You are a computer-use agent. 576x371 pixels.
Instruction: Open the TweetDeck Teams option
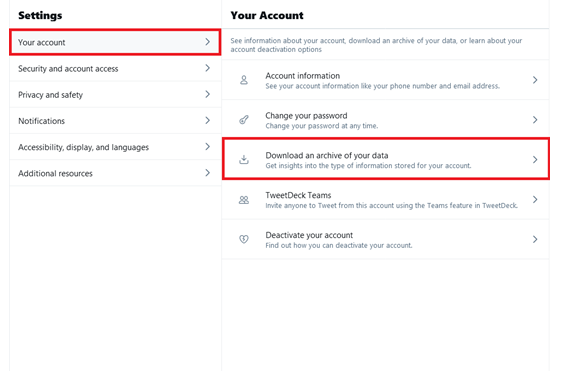(x=386, y=199)
